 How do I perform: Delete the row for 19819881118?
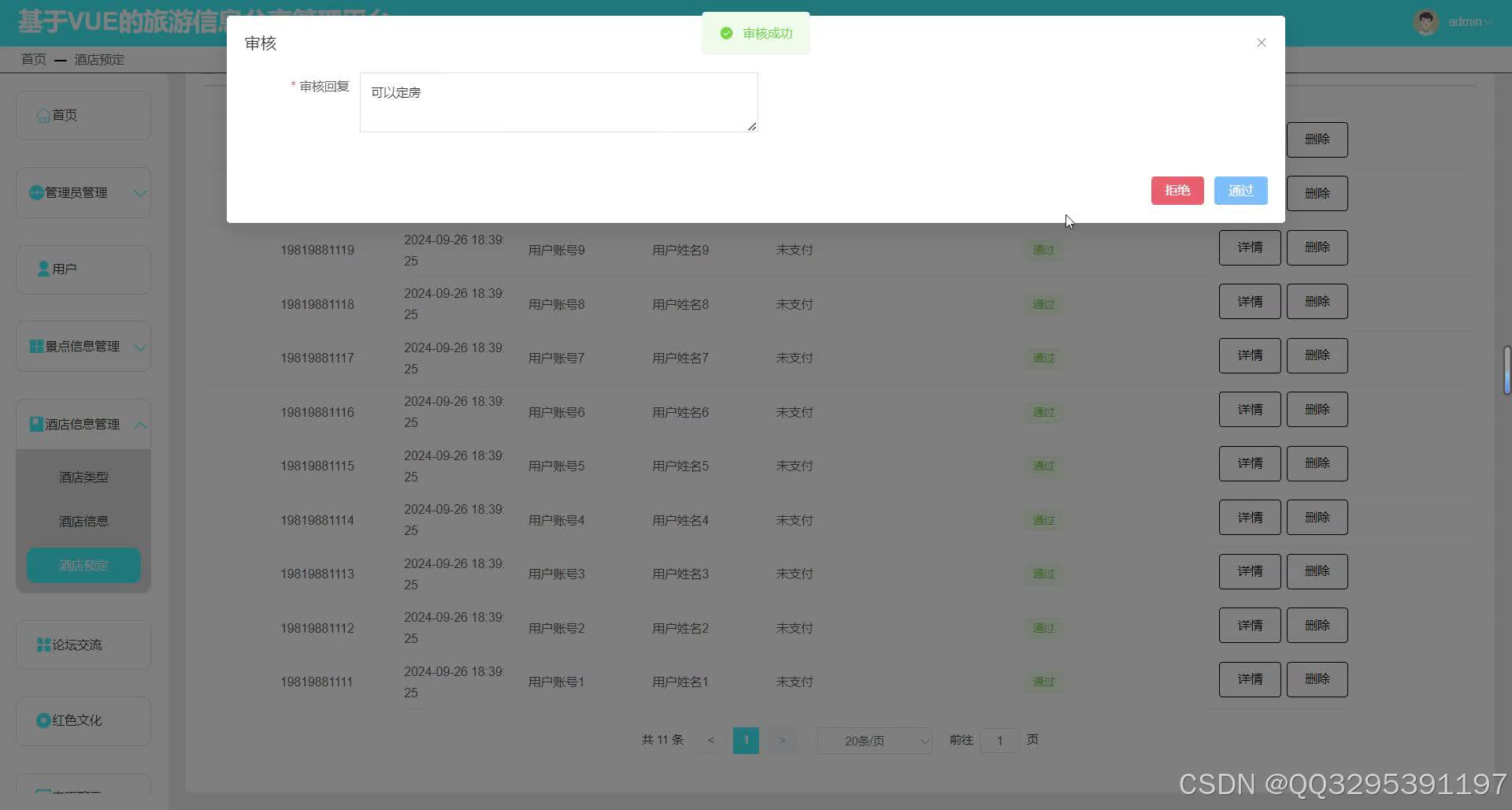[1317, 302]
